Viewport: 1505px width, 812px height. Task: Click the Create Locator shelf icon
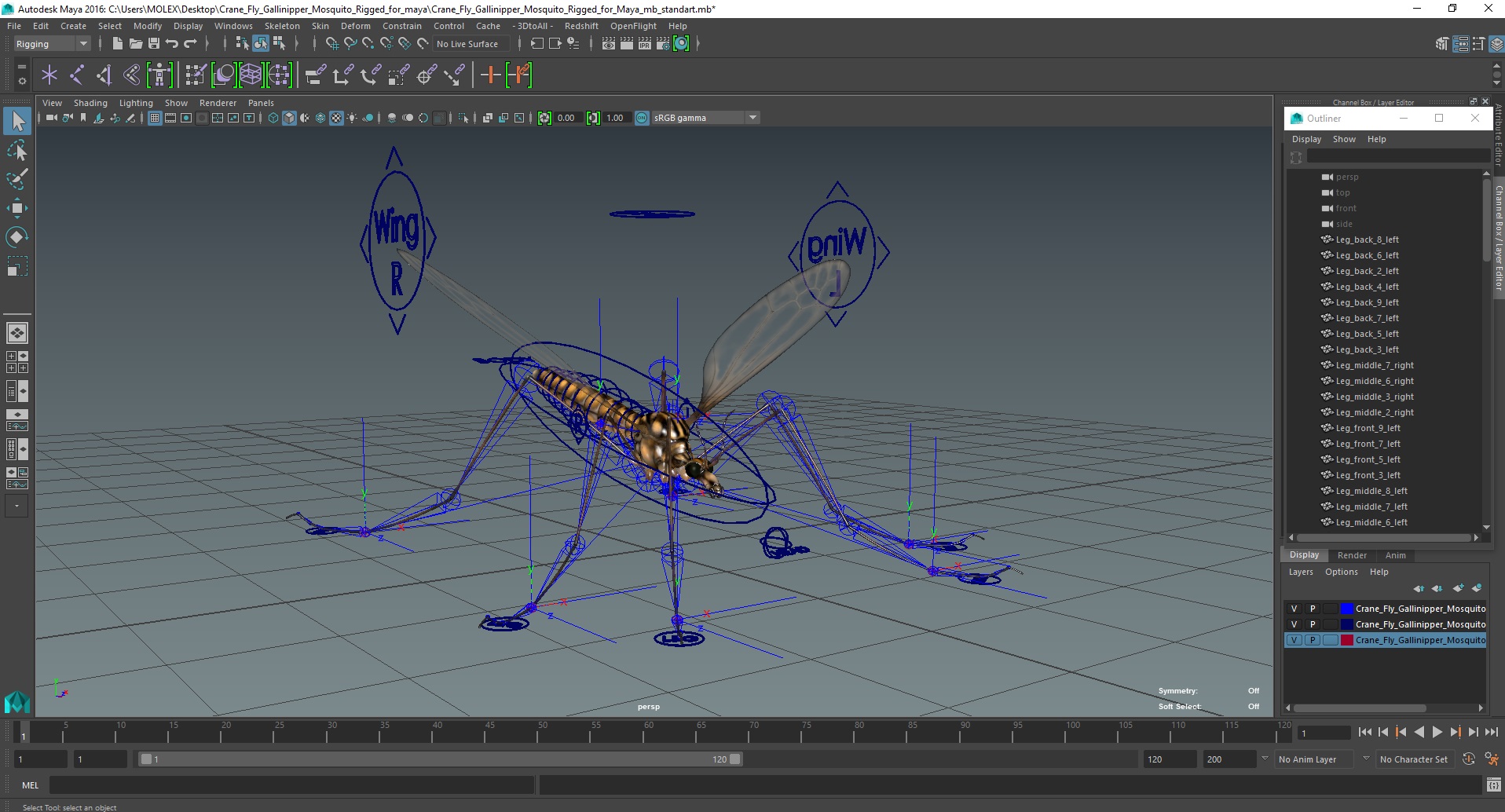tap(49, 75)
